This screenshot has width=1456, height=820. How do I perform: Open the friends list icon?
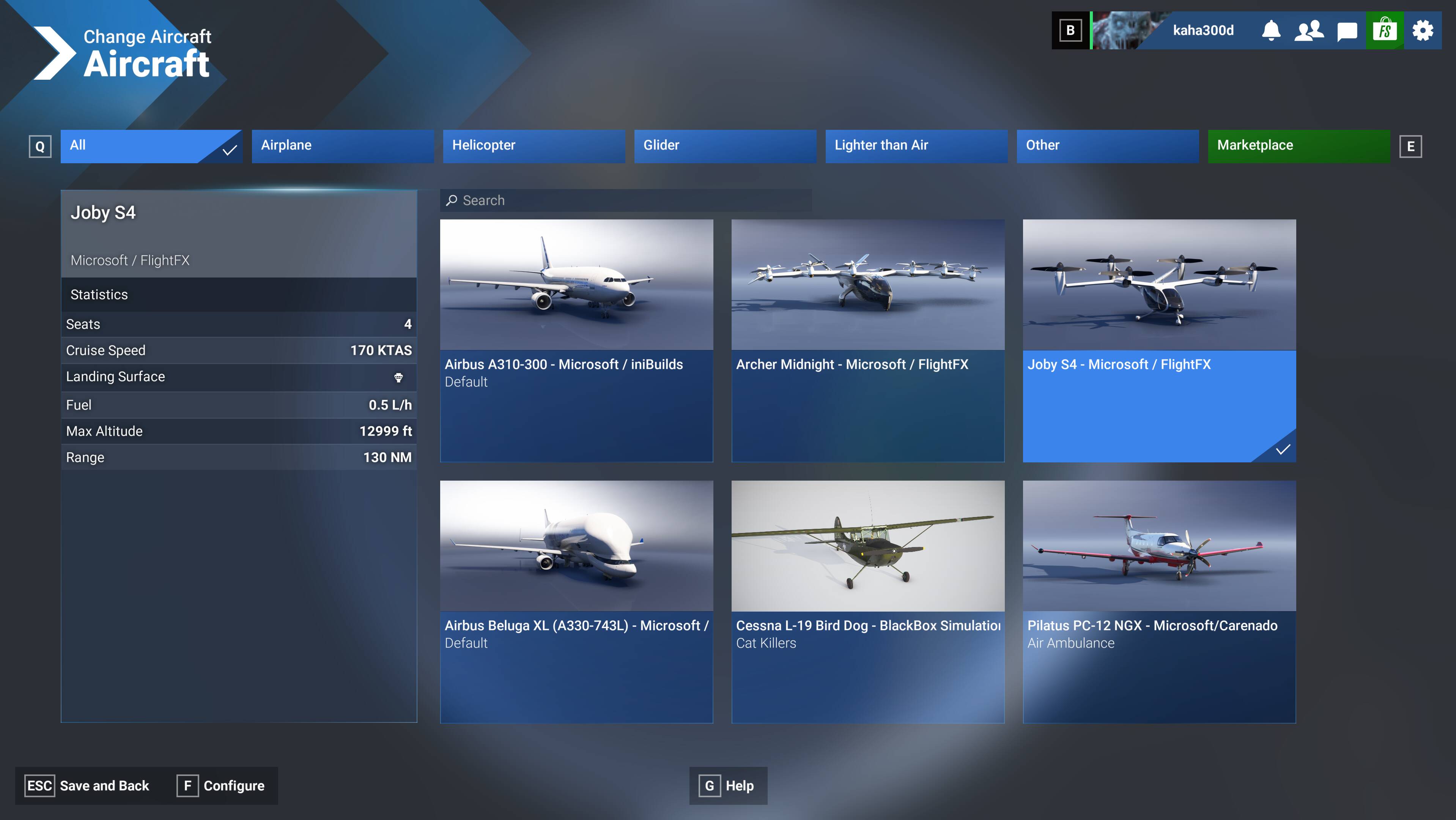(1309, 30)
